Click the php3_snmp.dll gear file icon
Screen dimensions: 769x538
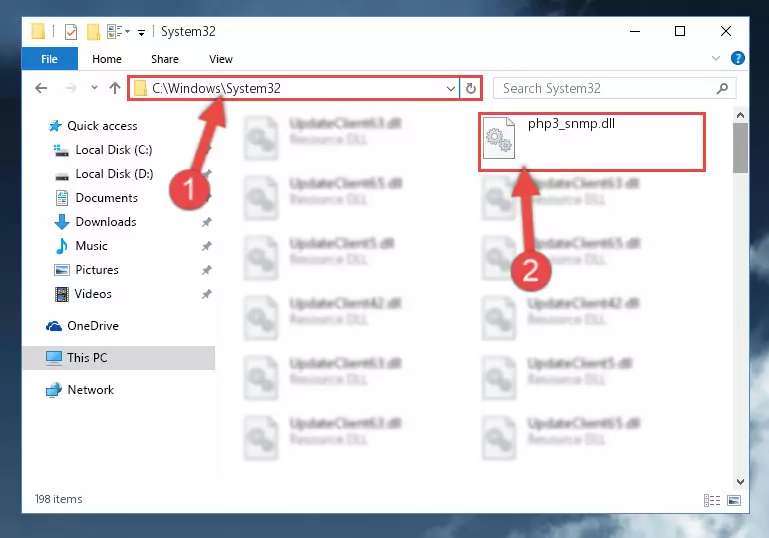499,138
